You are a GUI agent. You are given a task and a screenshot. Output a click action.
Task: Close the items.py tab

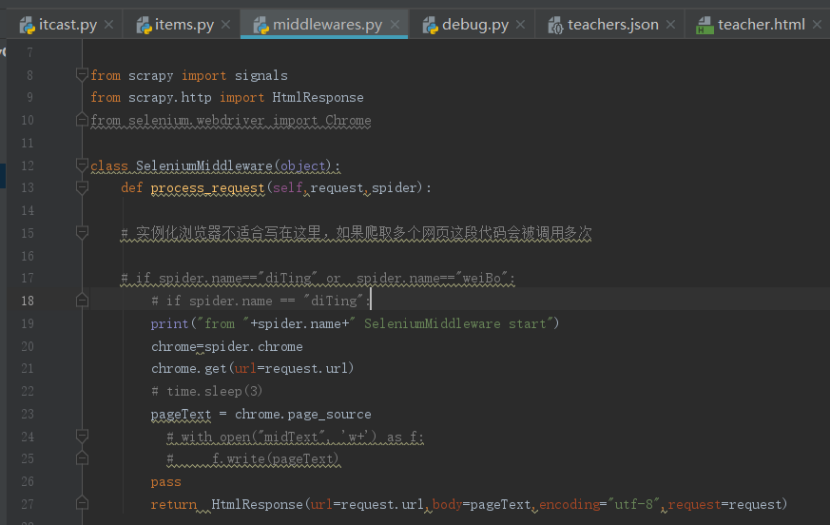pyautogui.click(x=225, y=24)
